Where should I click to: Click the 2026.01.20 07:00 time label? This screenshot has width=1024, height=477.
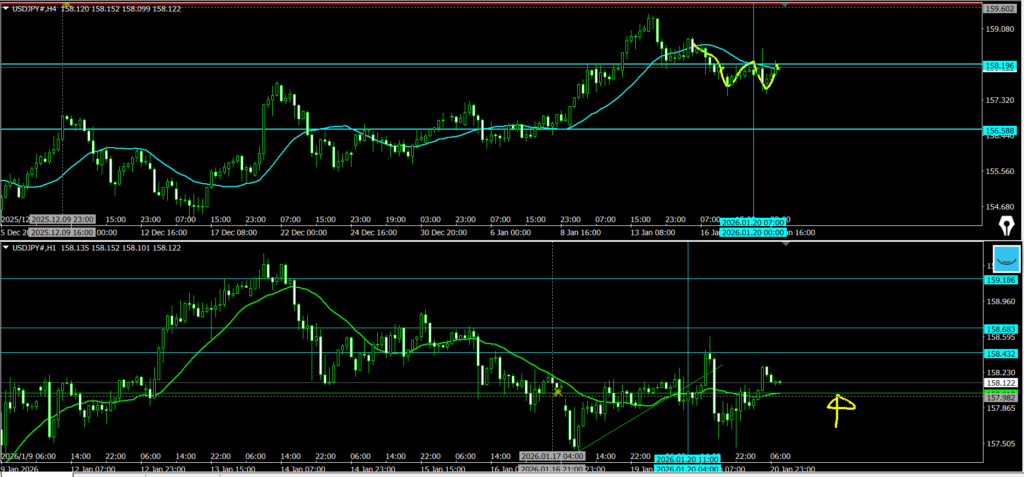tap(755, 219)
